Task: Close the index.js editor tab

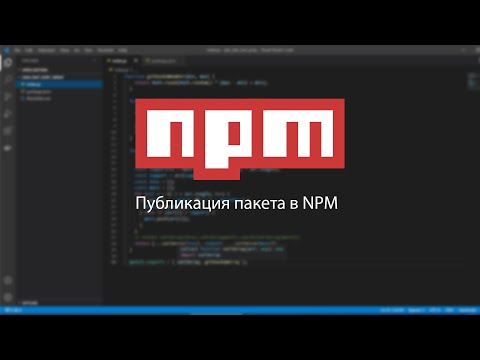Action: point(136,61)
